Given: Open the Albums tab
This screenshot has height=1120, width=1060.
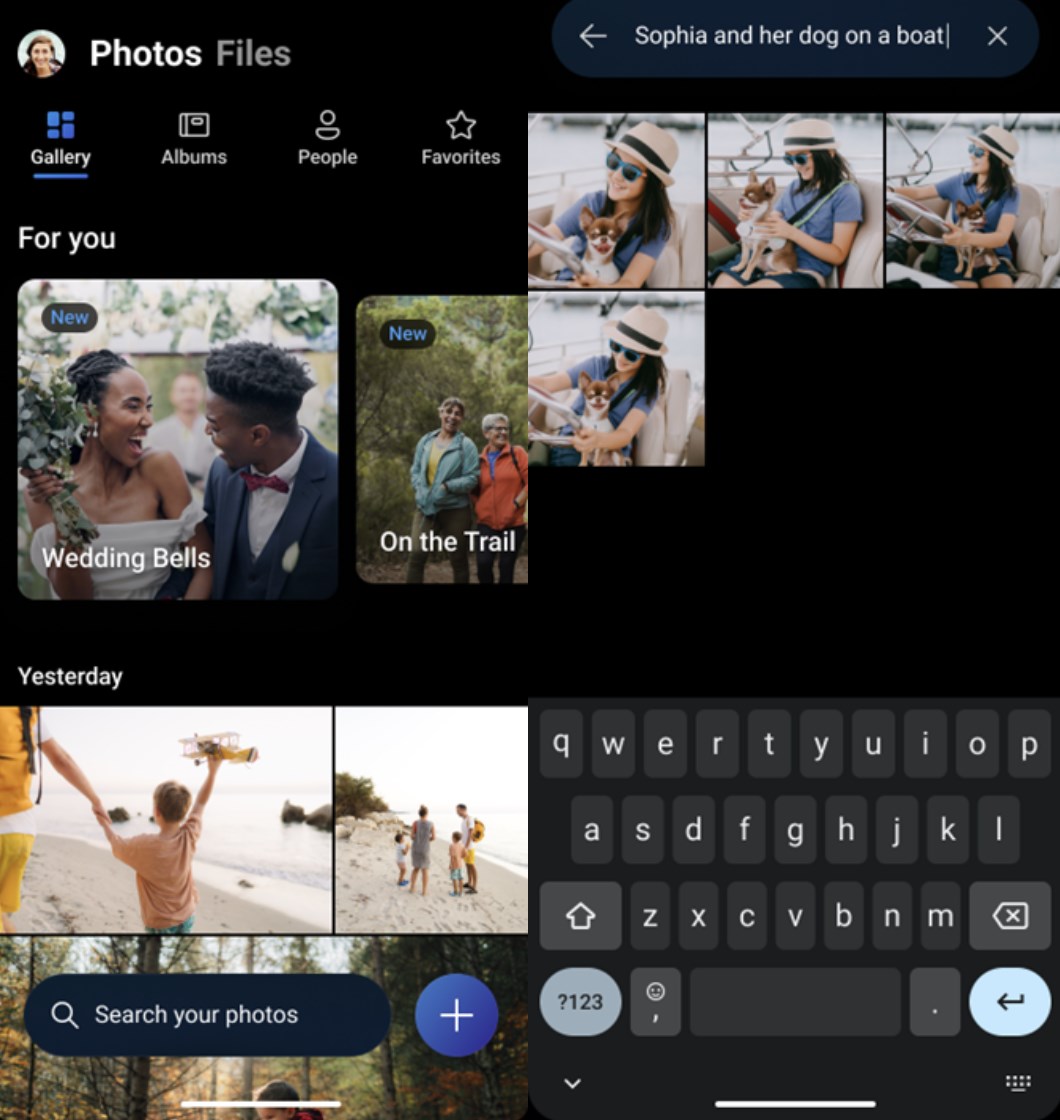Looking at the screenshot, I should (x=194, y=139).
